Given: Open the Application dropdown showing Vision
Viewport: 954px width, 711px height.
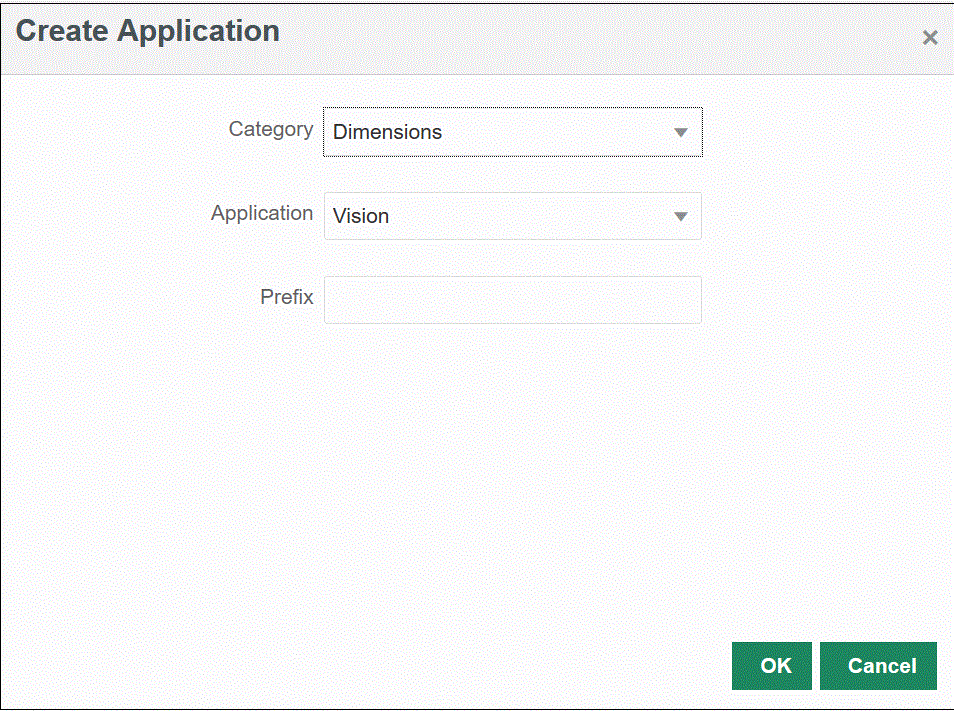Looking at the screenshot, I should [512, 216].
